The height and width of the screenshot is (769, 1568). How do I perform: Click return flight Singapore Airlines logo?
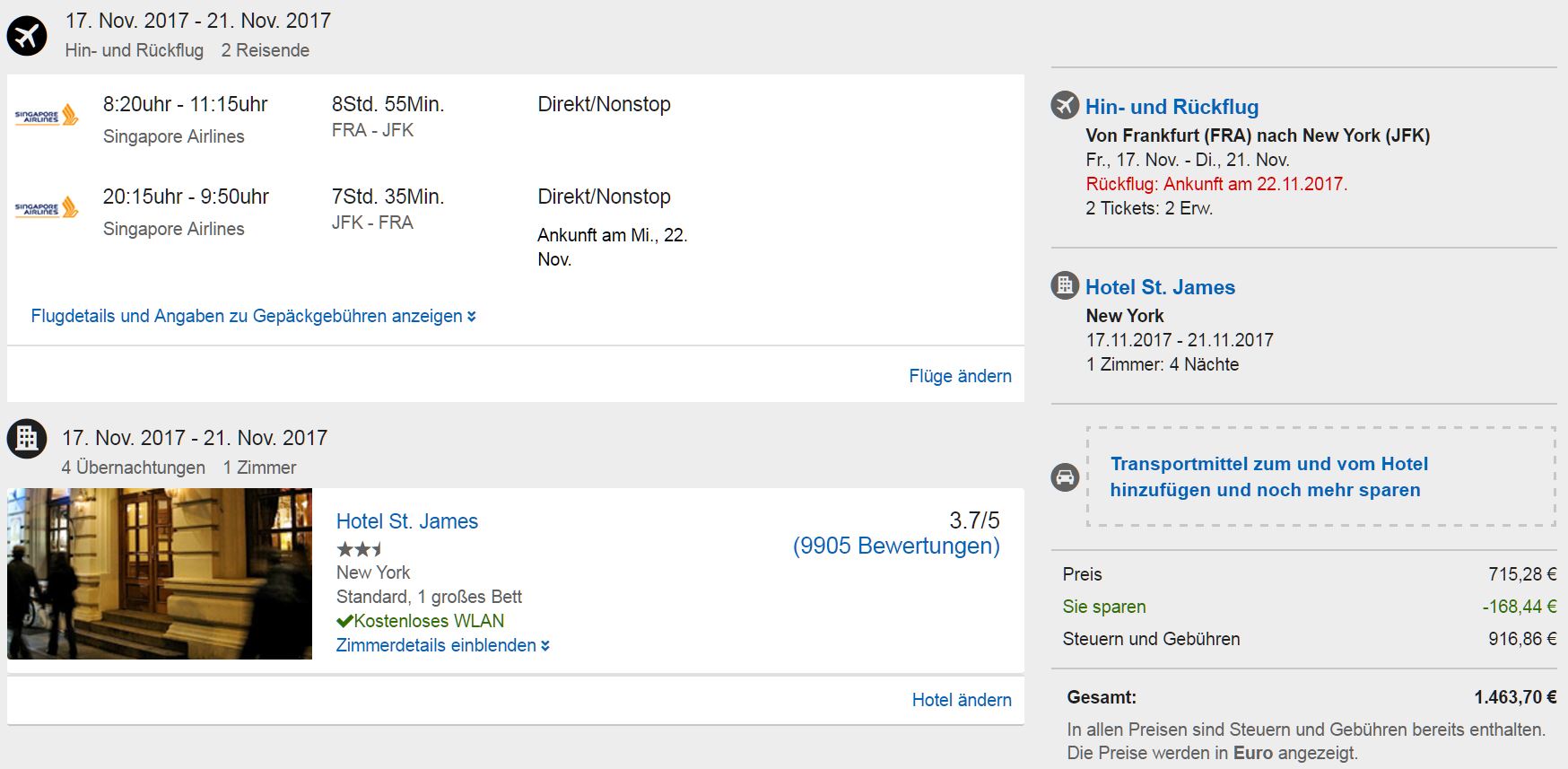click(x=47, y=208)
